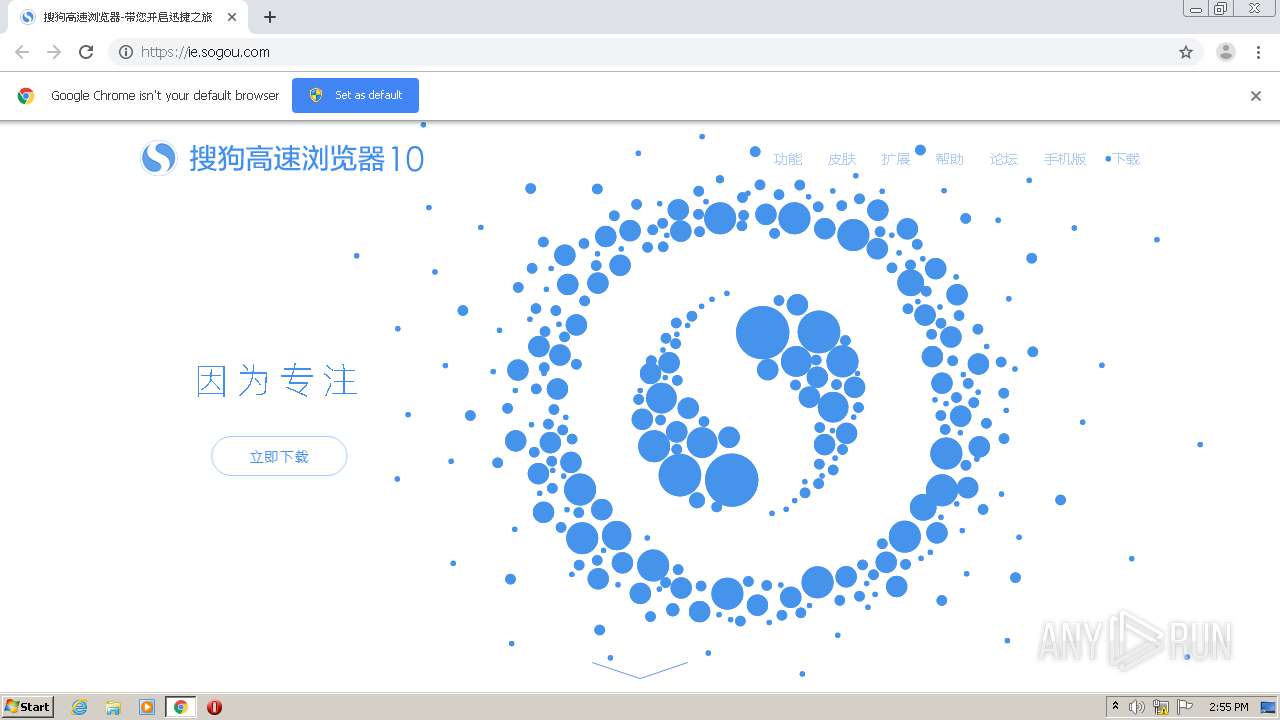Reload the current page
The width and height of the screenshot is (1280, 720).
(x=86, y=52)
